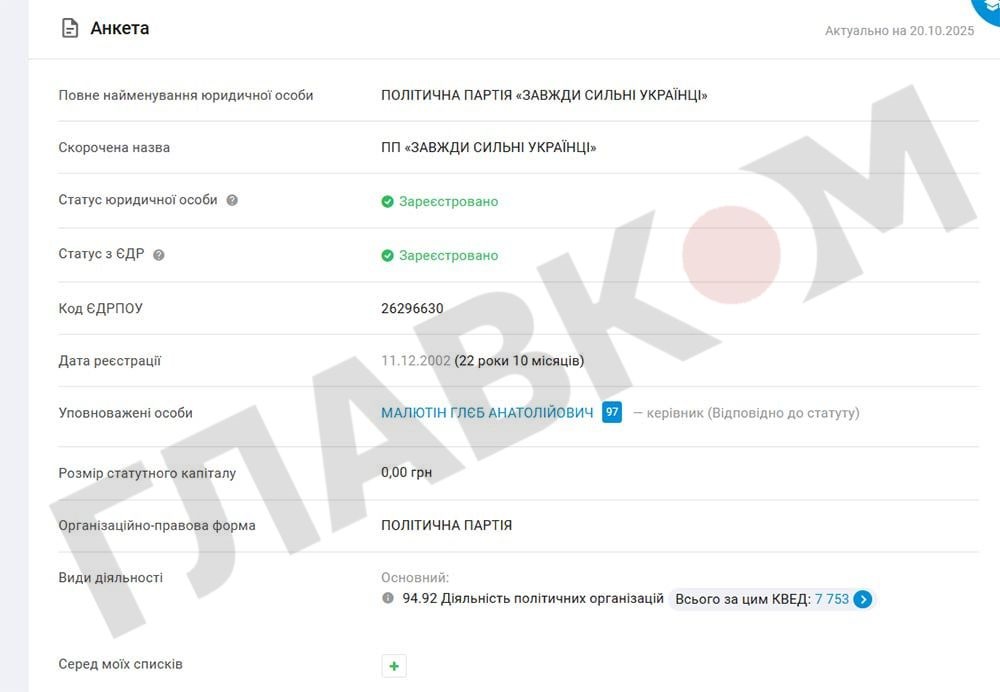The image size is (1000, 692).
Task: Open the 7 753 КВЕД count link
Action: point(832,599)
